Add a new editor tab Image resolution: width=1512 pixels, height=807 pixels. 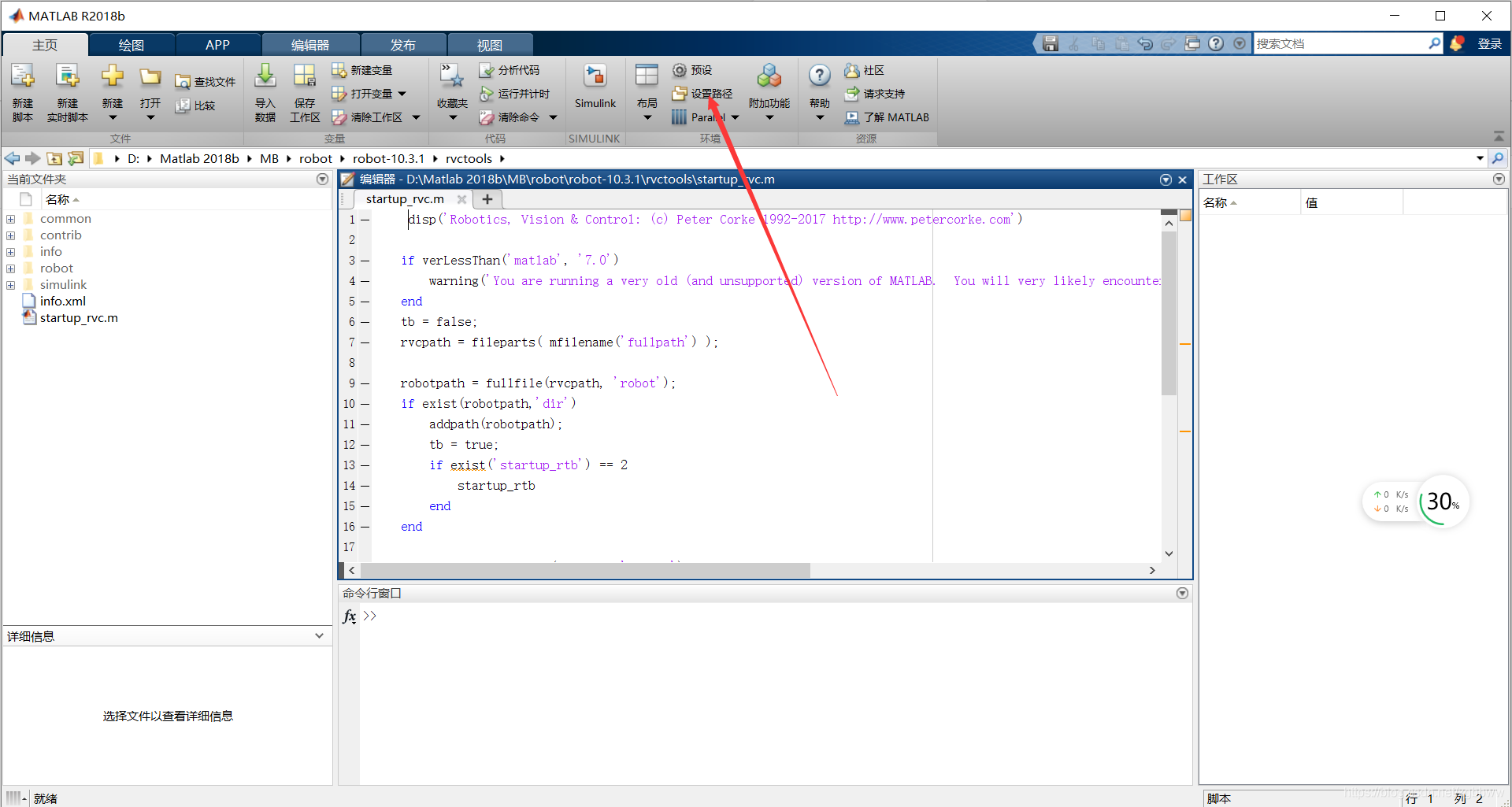tap(487, 199)
